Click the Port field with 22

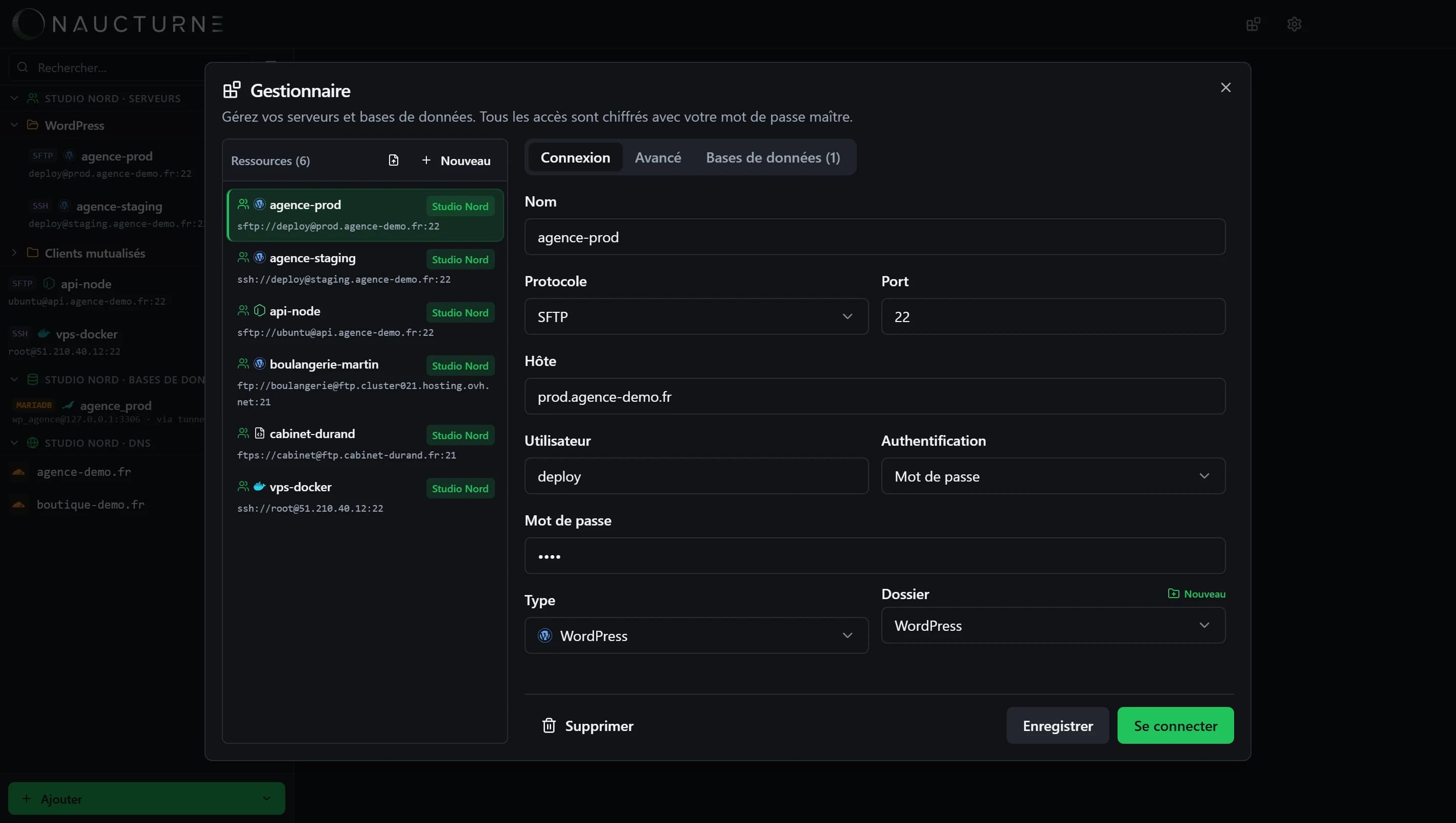(1053, 317)
